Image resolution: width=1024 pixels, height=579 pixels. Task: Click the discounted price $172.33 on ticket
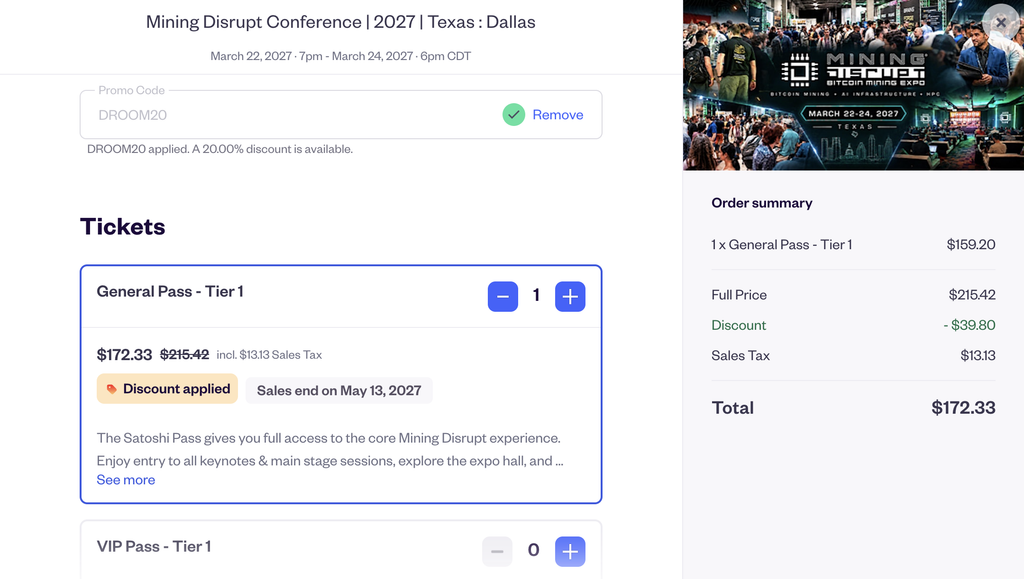coord(124,354)
